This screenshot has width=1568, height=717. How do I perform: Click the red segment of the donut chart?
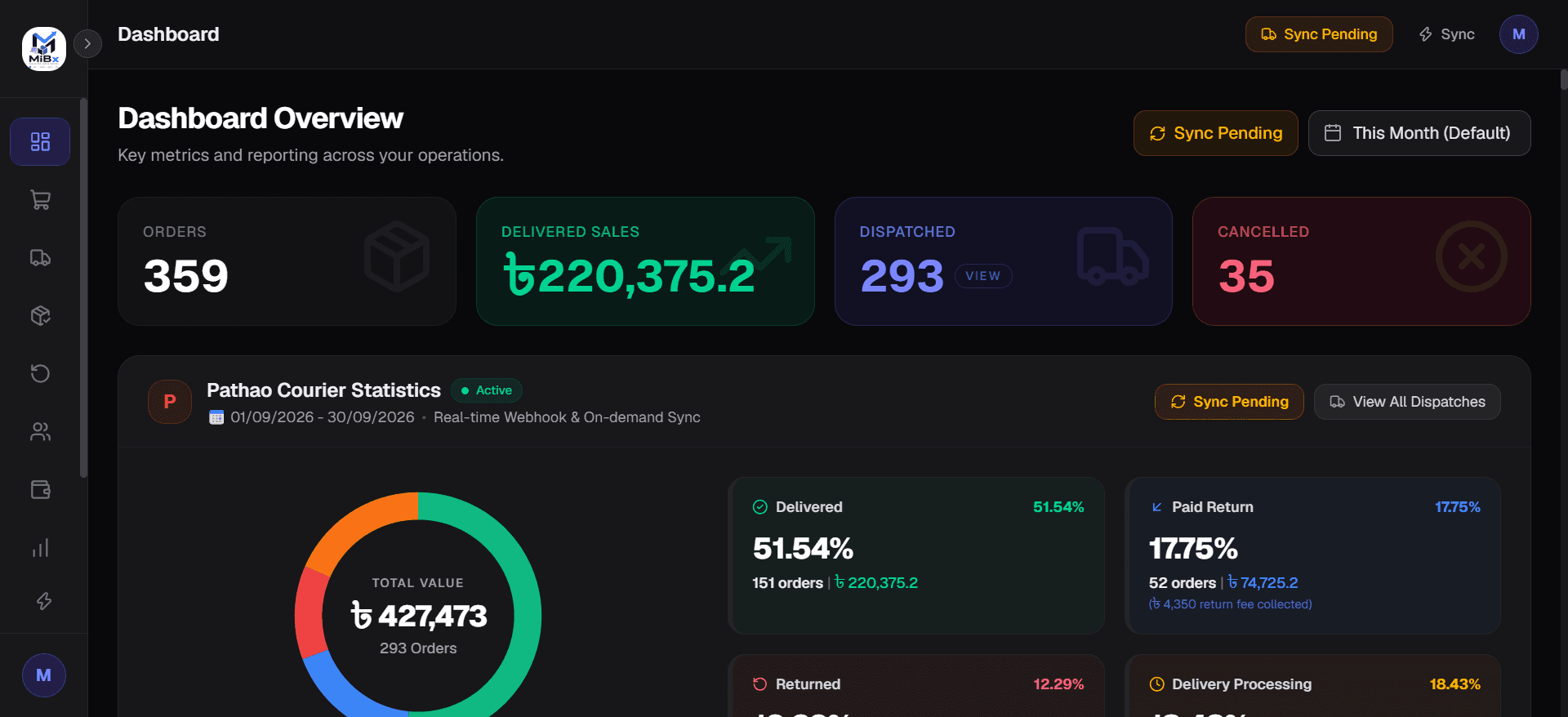[310, 613]
